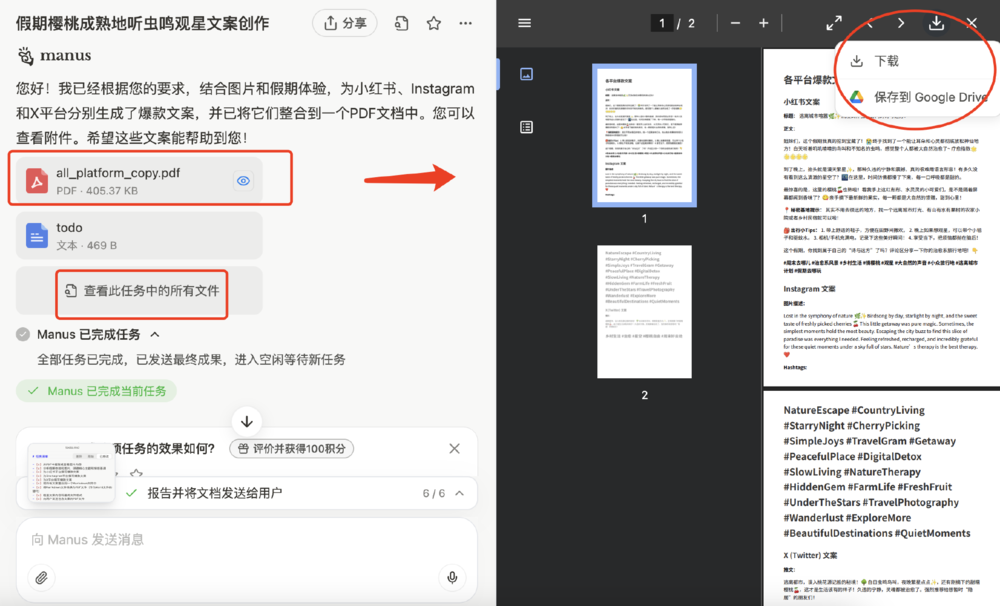Click 查看此任务中的所有文件 link
1000x606 pixels.
(x=141, y=291)
